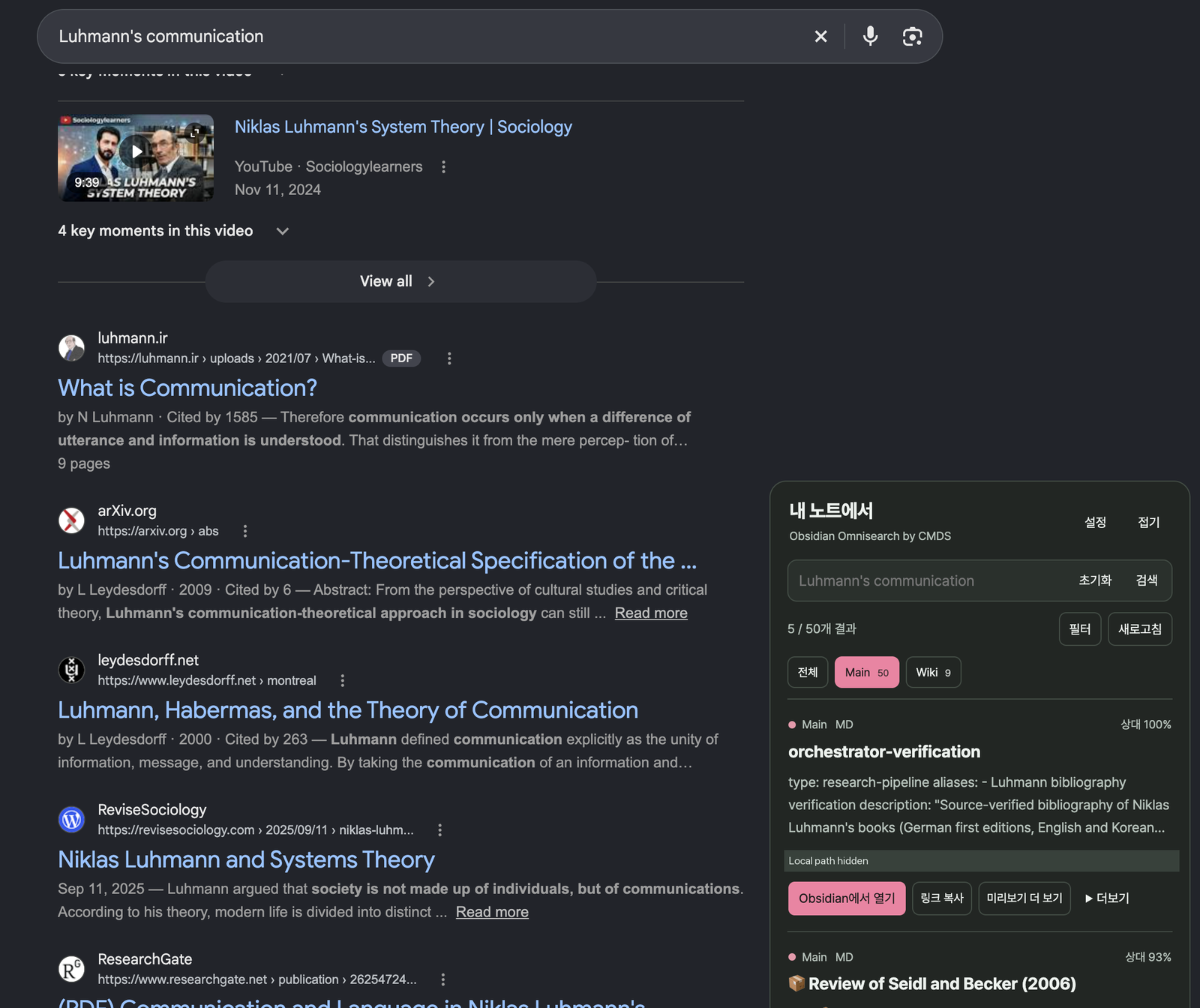This screenshot has height=1008, width=1200.
Task: Open the What is Communication? result
Action: (187, 388)
